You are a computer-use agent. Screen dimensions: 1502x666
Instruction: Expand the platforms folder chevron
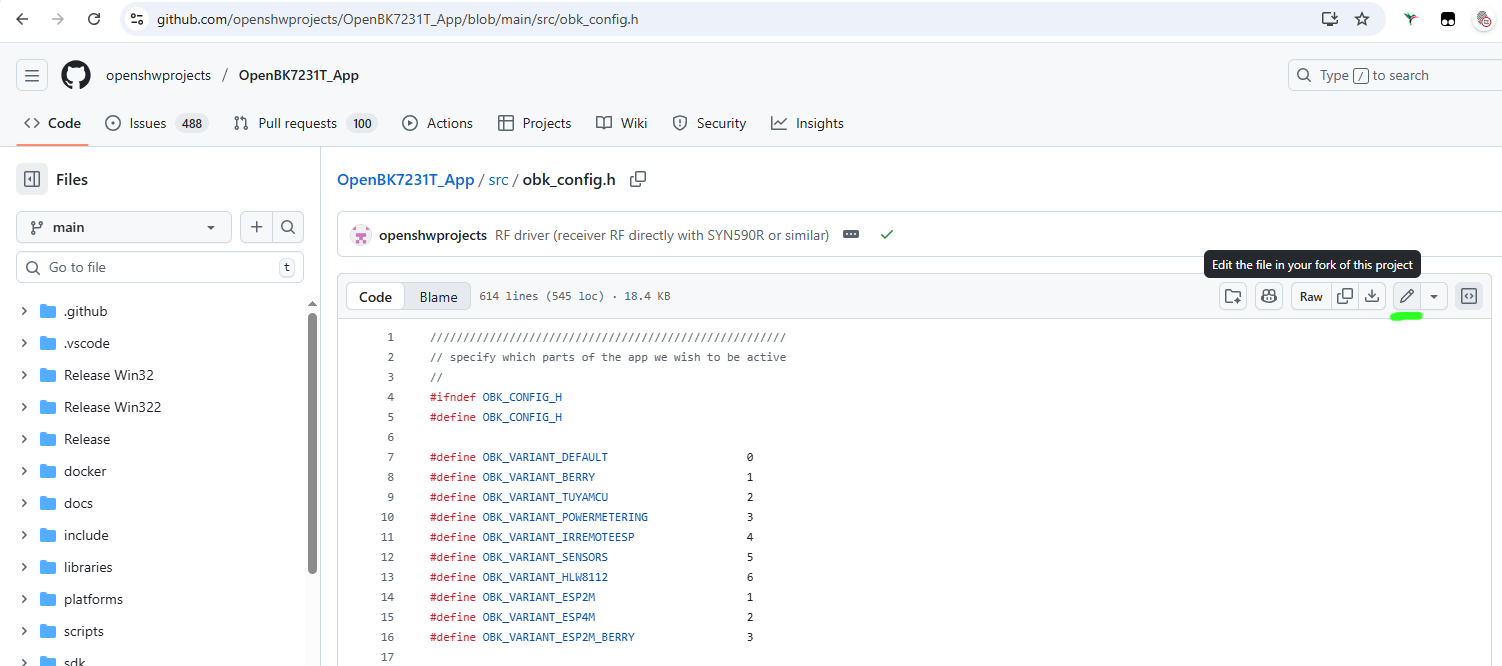(x=24, y=599)
